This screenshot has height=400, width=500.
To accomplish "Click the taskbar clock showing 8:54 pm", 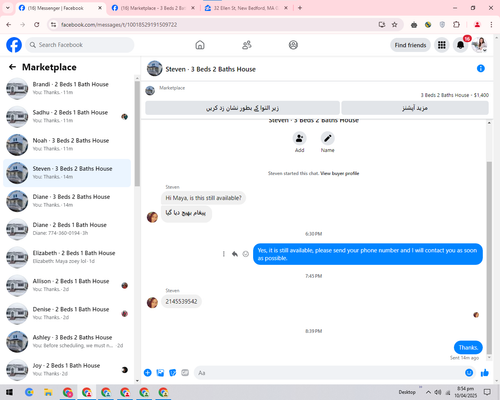I will click(x=466, y=392).
